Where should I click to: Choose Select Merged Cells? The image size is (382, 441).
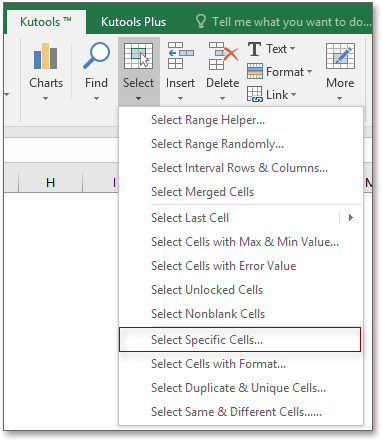click(x=241, y=192)
